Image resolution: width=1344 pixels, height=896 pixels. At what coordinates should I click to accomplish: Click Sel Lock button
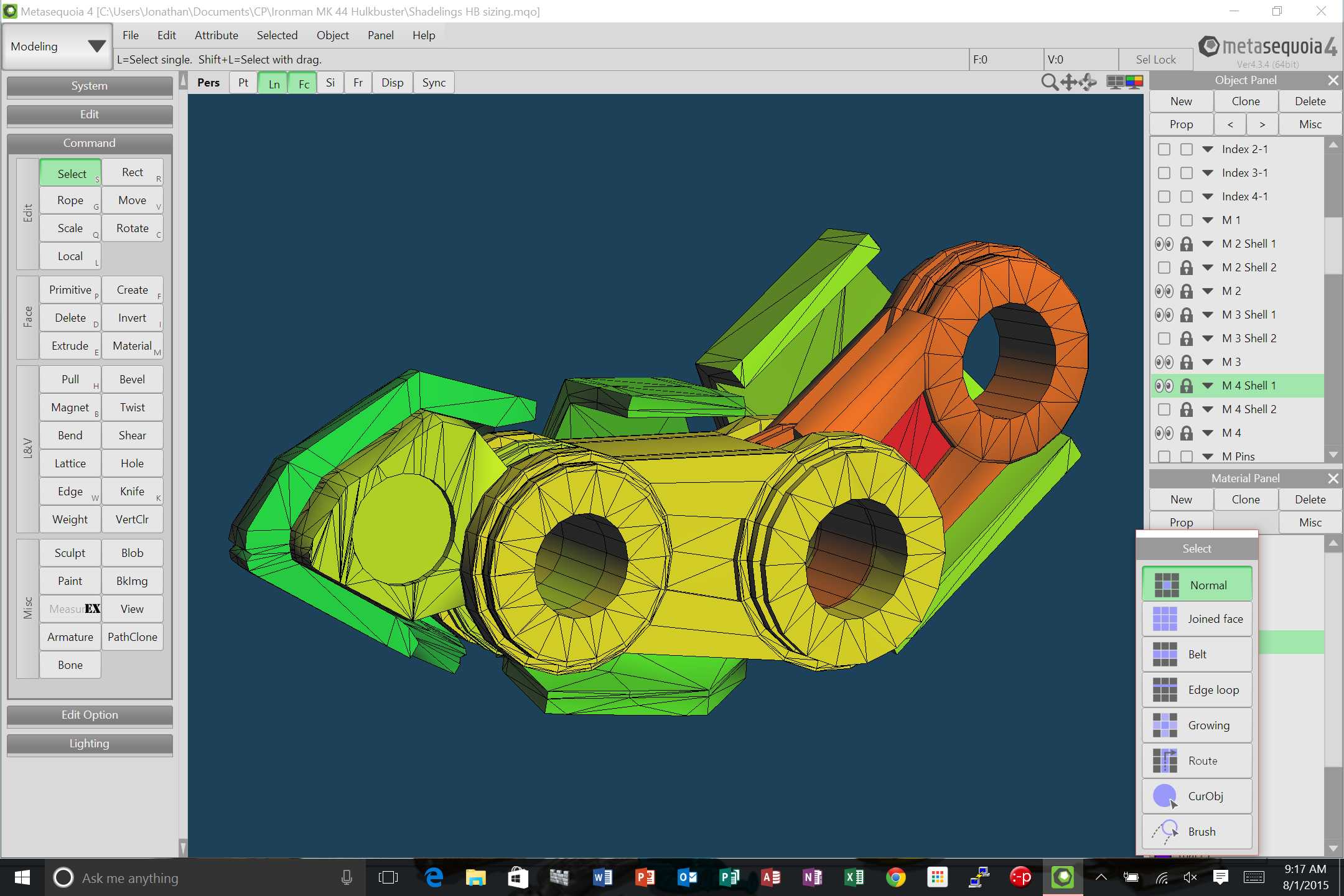pos(1155,60)
